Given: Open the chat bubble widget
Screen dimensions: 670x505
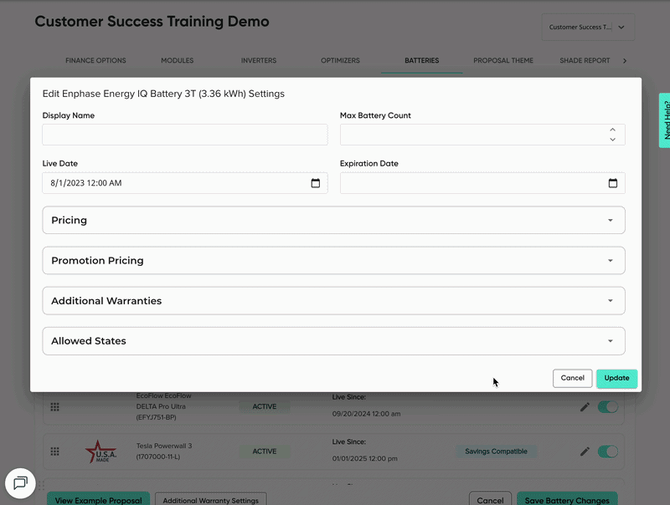Looking at the screenshot, I should point(20,483).
